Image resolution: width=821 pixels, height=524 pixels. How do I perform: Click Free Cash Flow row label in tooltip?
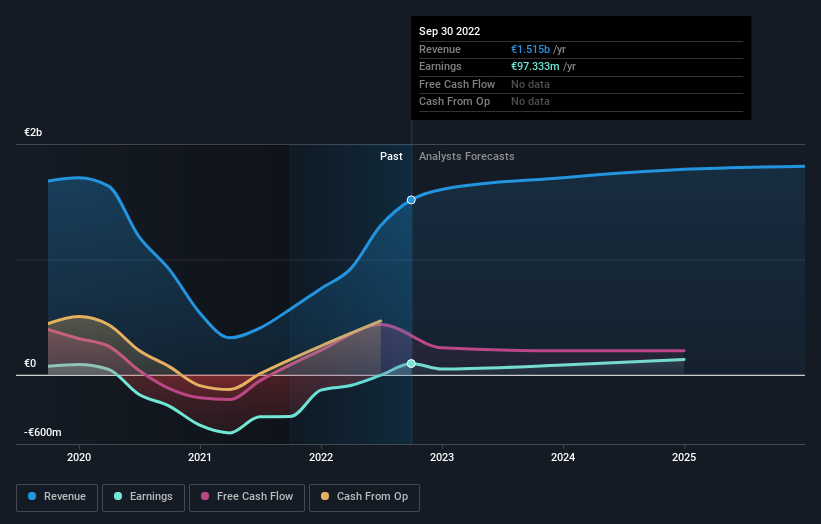[x=457, y=84]
